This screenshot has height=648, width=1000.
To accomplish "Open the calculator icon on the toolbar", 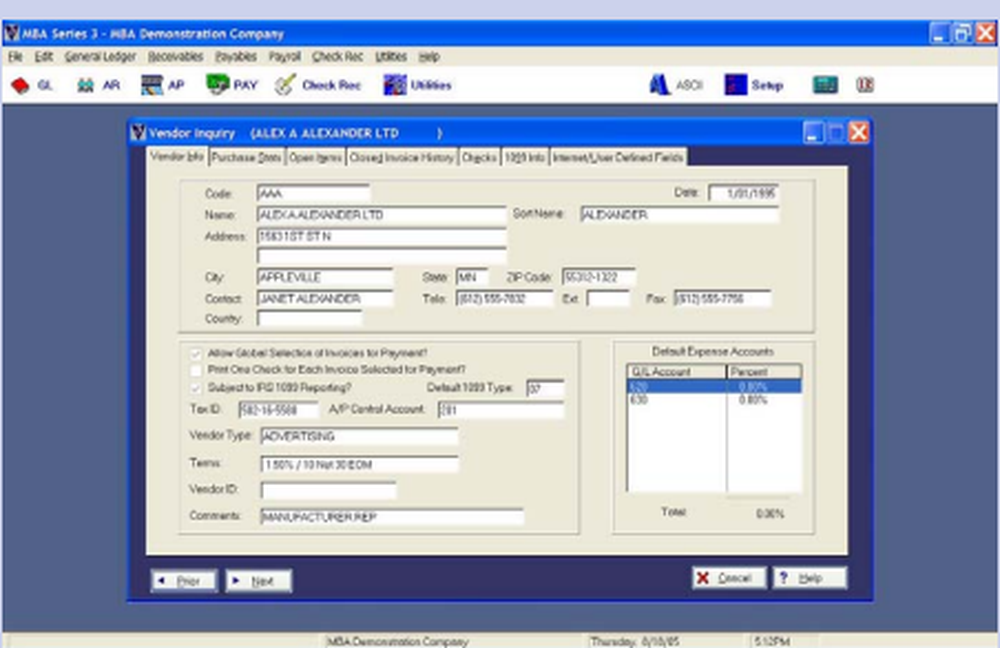I will pos(826,85).
